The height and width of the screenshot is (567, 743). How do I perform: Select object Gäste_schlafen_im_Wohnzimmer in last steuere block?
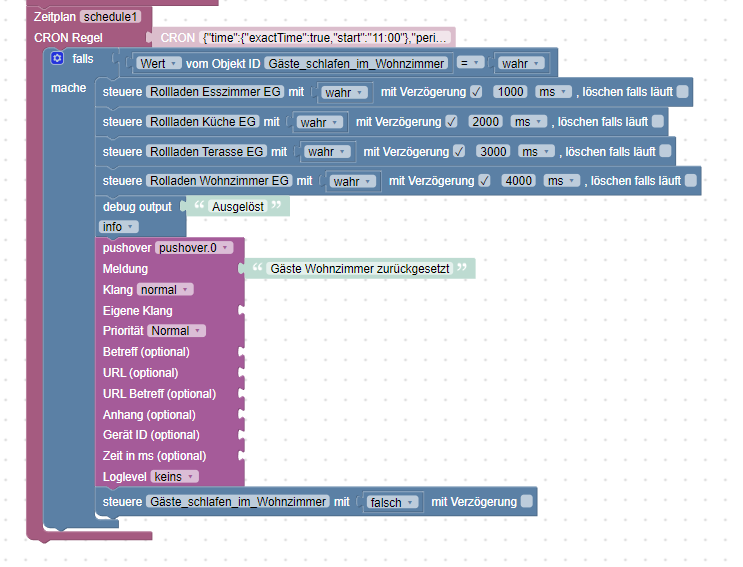[238, 502]
